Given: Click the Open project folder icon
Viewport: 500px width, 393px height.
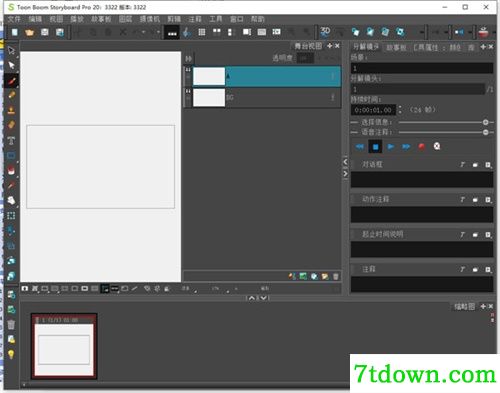Looking at the screenshot, I should tap(30, 32).
